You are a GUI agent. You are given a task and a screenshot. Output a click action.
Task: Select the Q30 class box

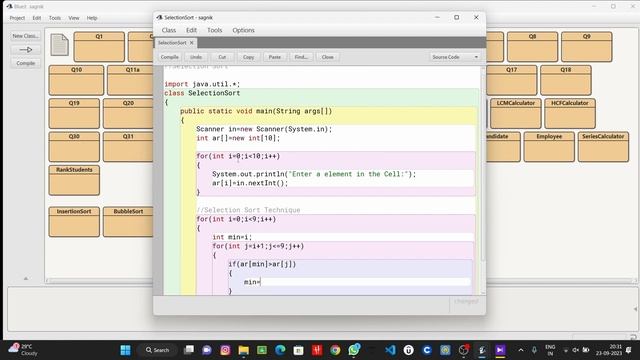(x=74, y=147)
